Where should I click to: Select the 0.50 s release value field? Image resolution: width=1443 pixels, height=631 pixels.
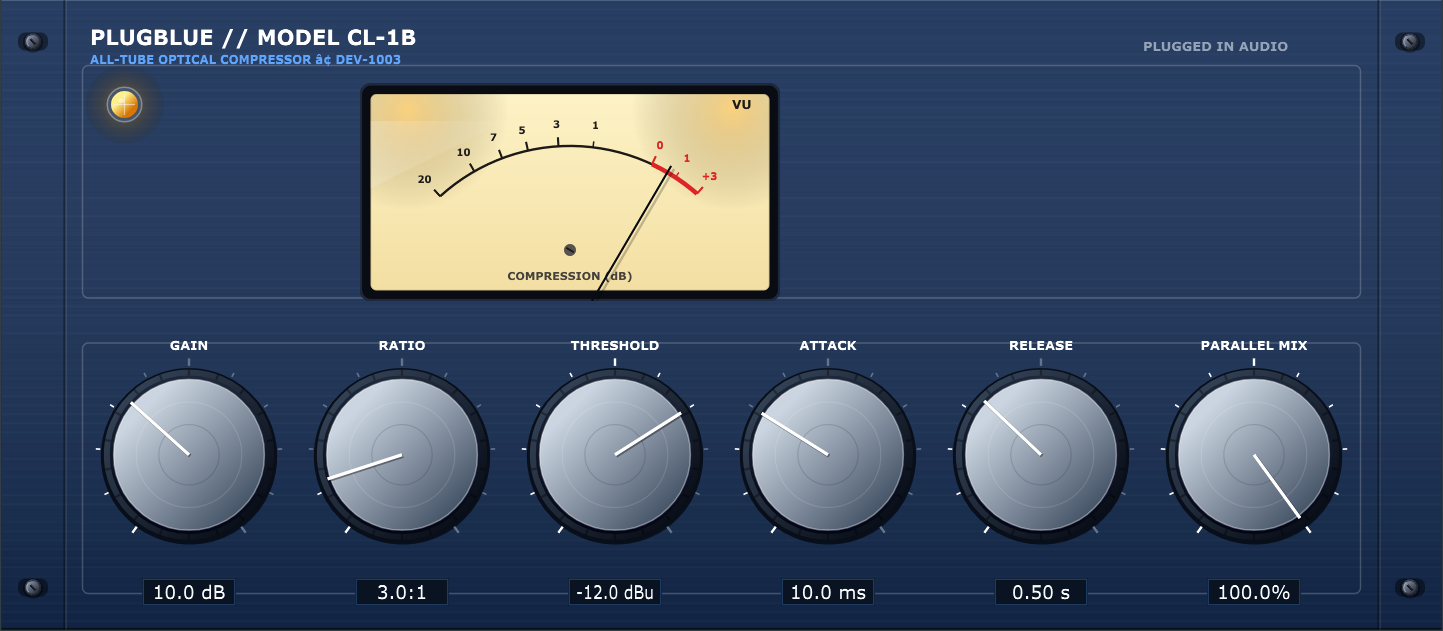point(1041,592)
